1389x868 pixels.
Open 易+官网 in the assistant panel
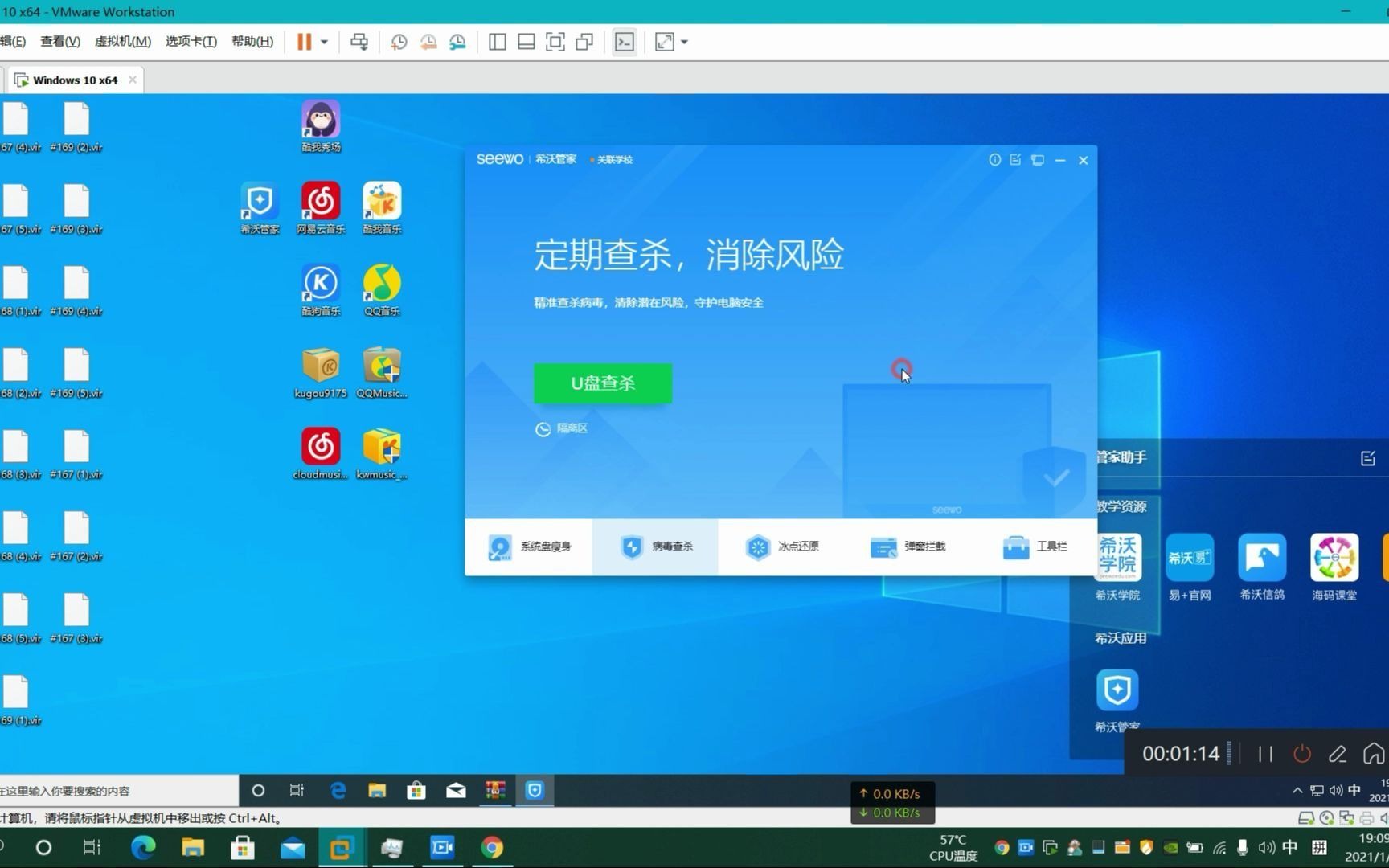(x=1190, y=567)
